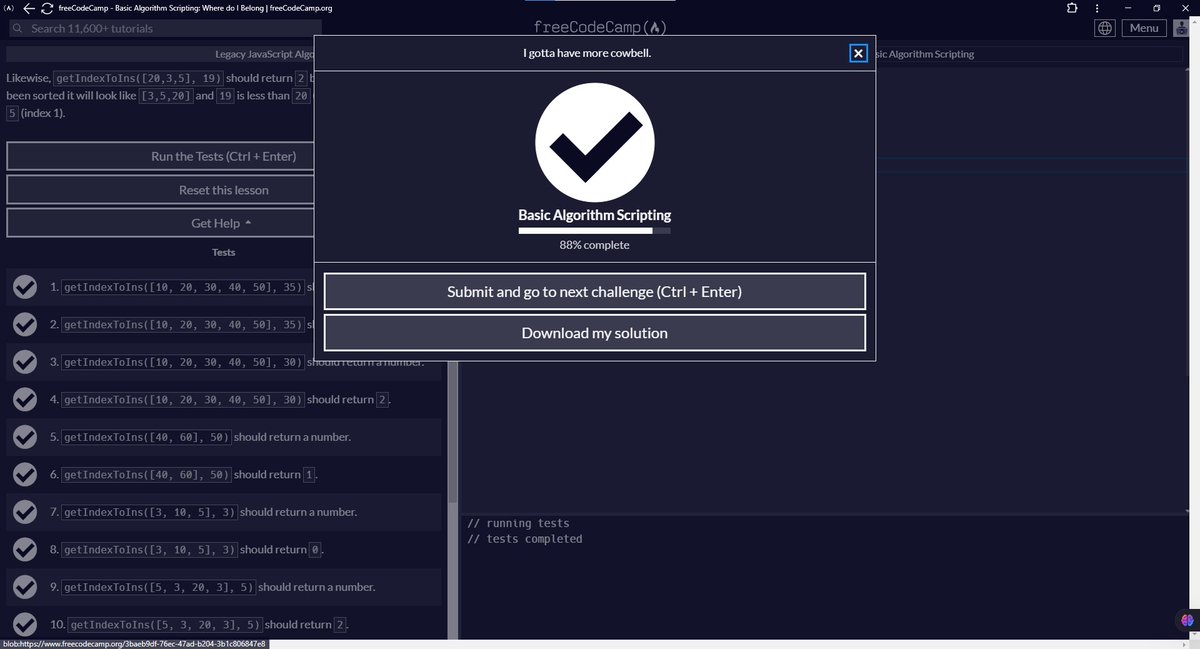Click the checkmark icon for test 3
Screen dimensions: 1200x649
point(25,362)
